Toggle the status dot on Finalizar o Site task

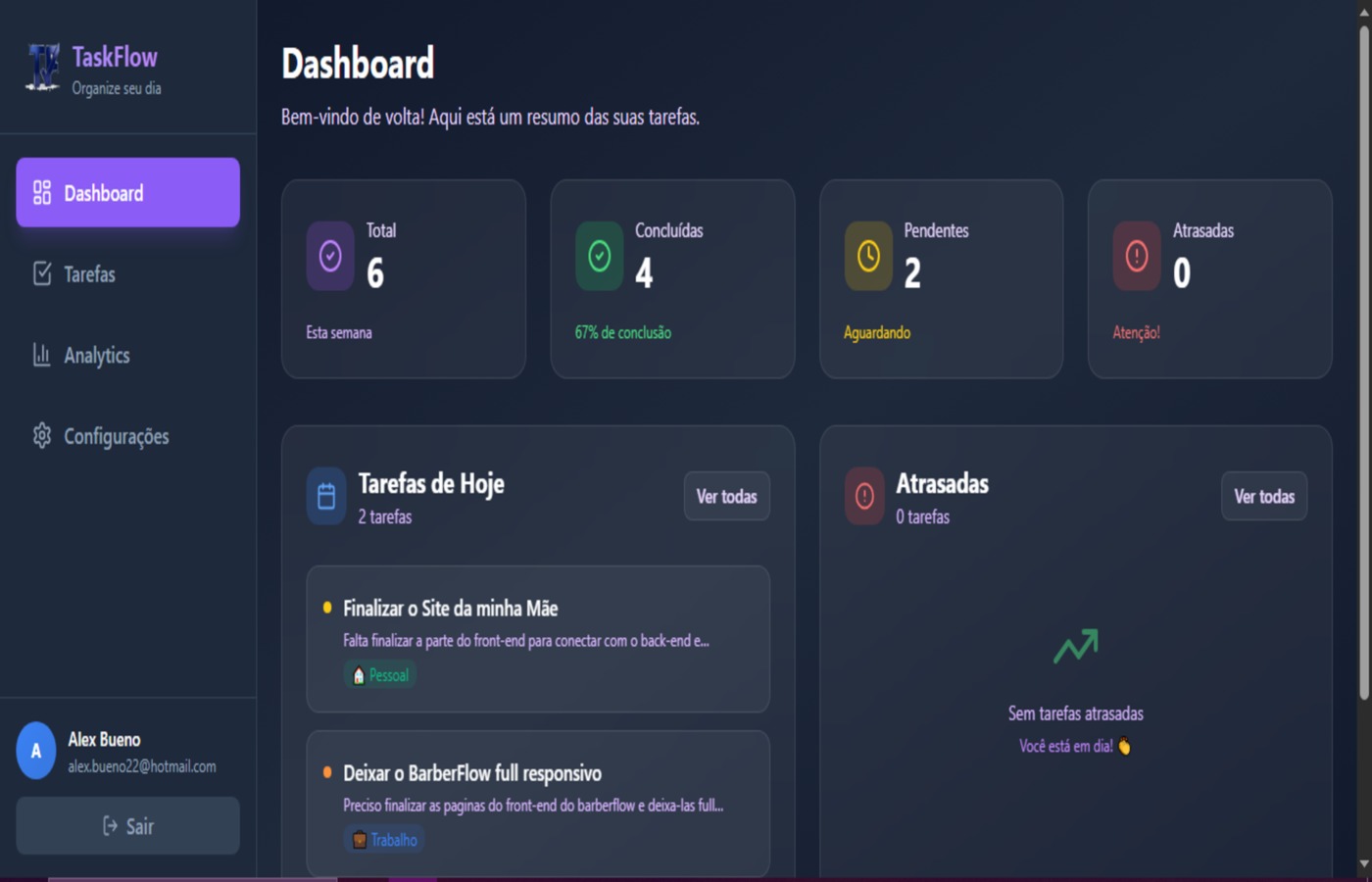(x=327, y=608)
